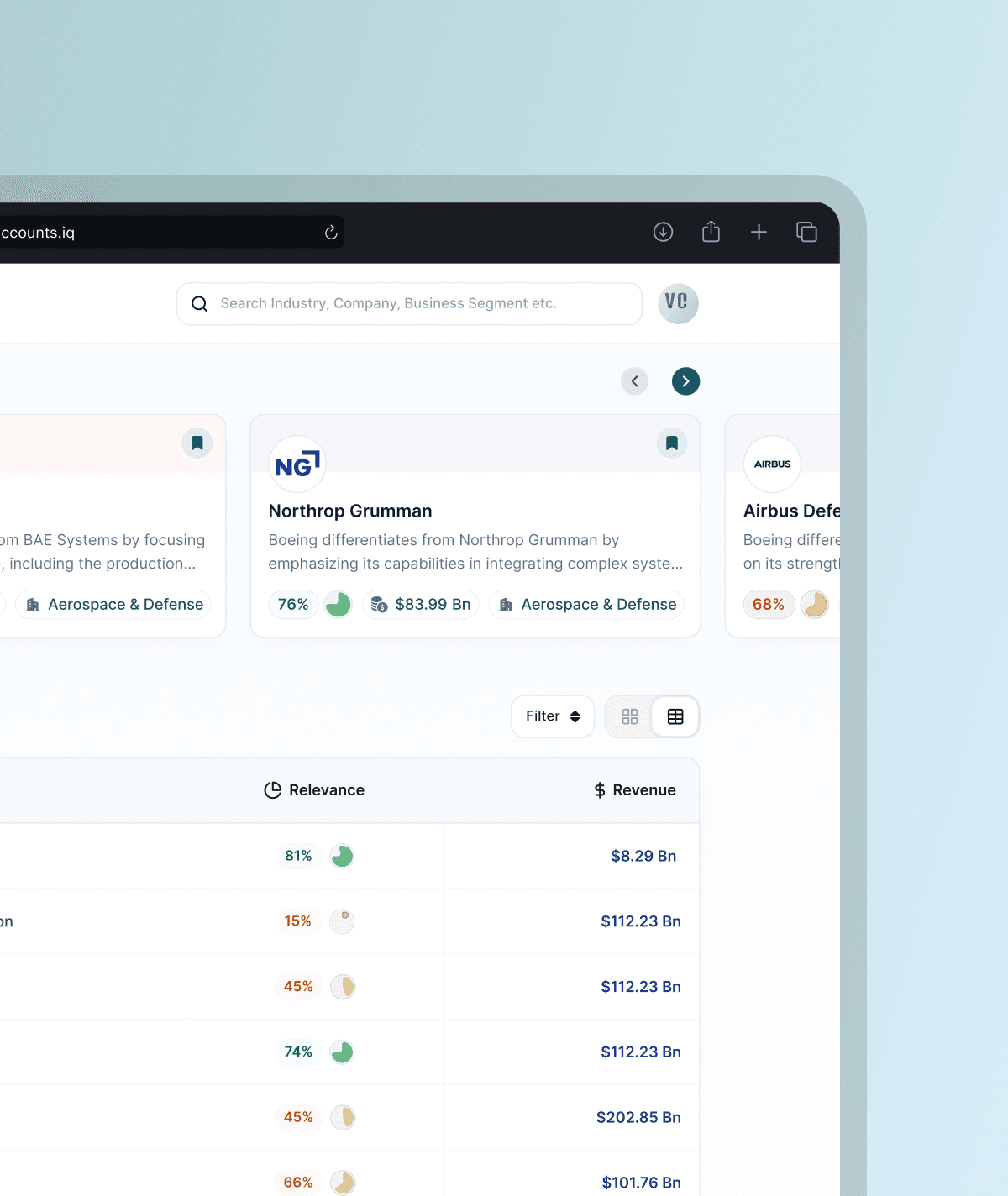Click the Northrop Grumman NG logo
The height and width of the screenshot is (1196, 1008).
coord(297,464)
